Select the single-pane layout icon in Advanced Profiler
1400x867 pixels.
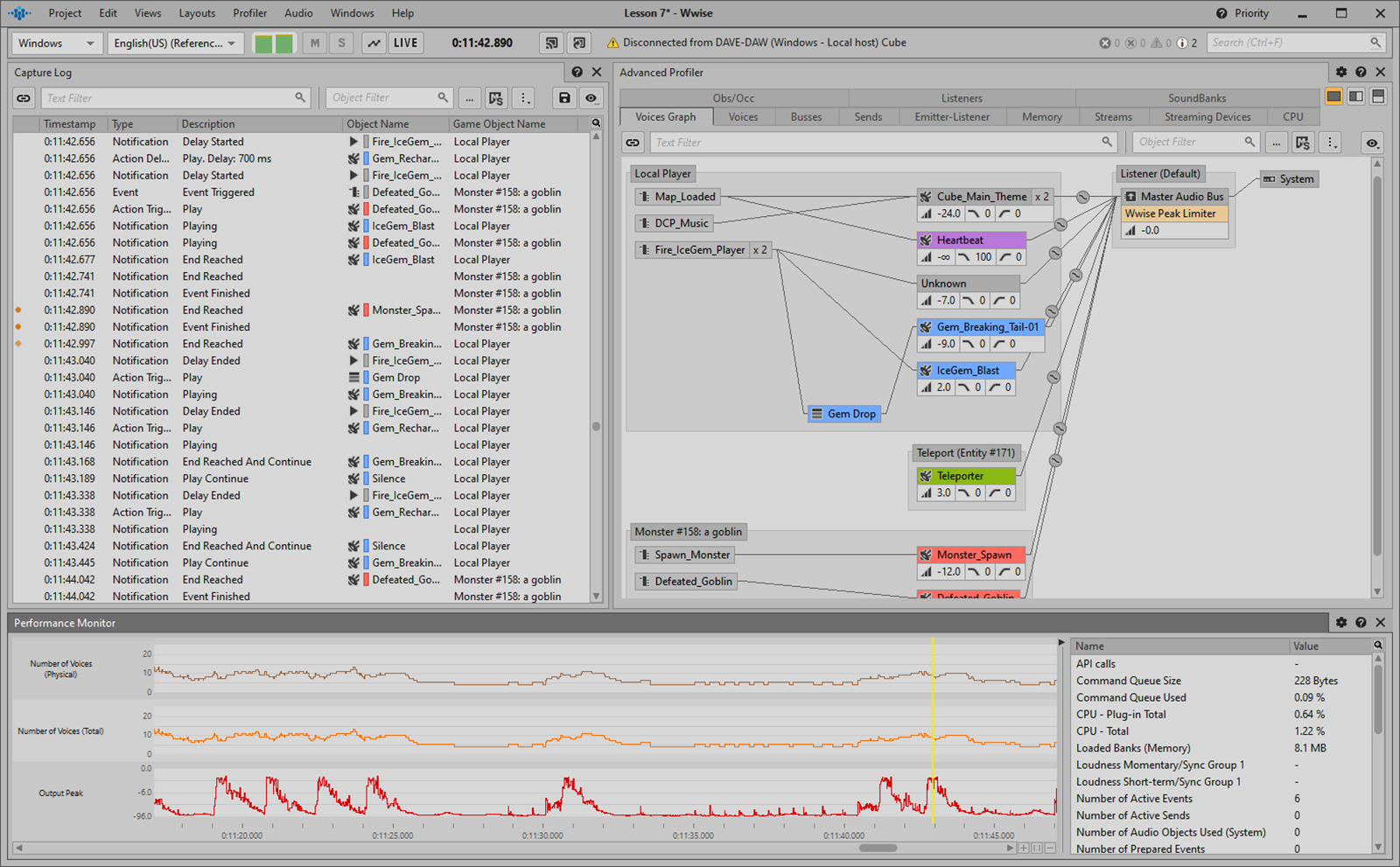[x=1333, y=96]
